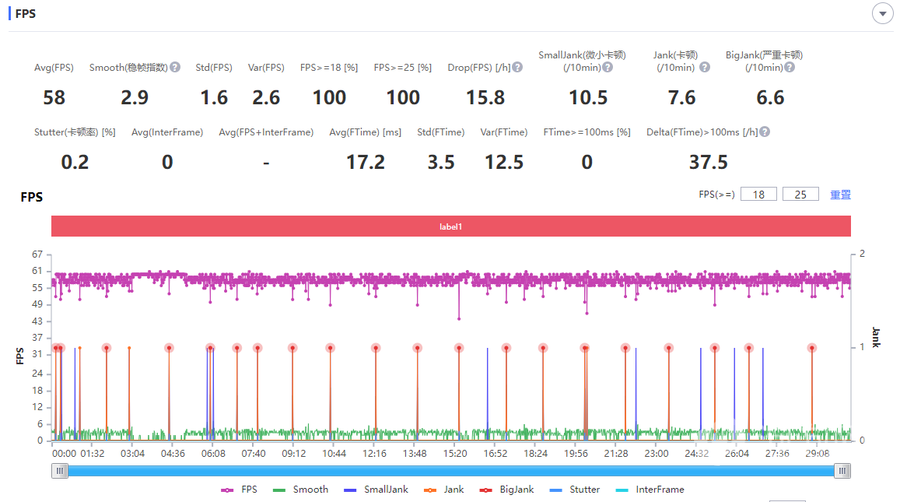Click help icon next to Smooth(稳帧指数)
Screen dimensions: 900x502
pyautogui.click(x=175, y=68)
